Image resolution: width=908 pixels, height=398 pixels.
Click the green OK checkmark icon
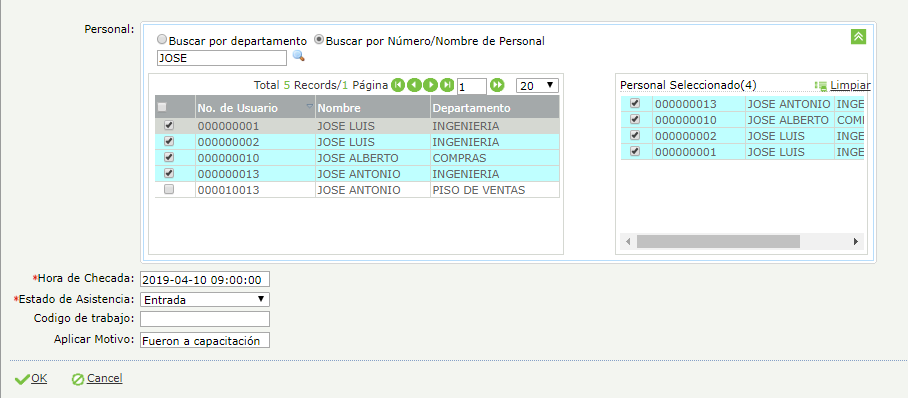pos(22,379)
